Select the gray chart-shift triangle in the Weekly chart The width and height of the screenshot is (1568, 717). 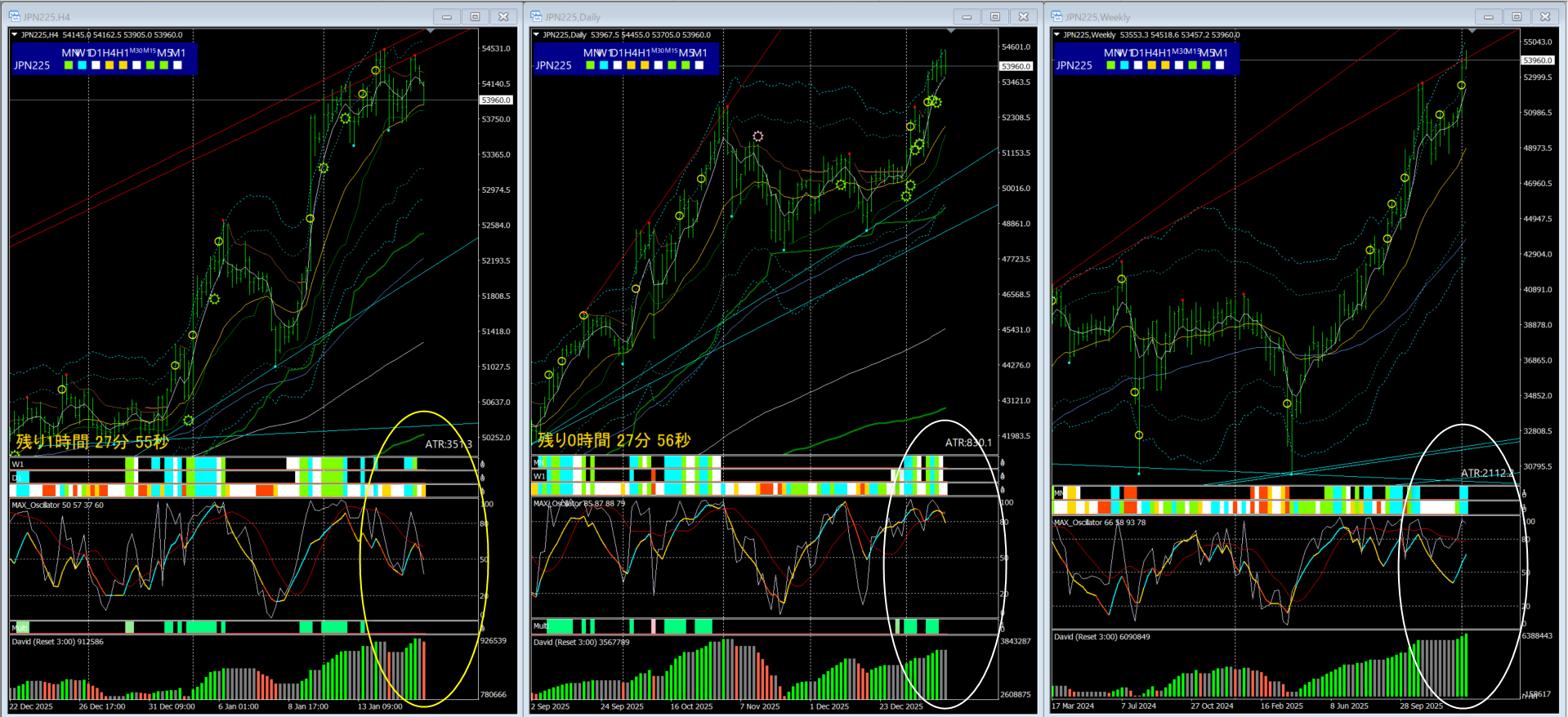(1471, 31)
